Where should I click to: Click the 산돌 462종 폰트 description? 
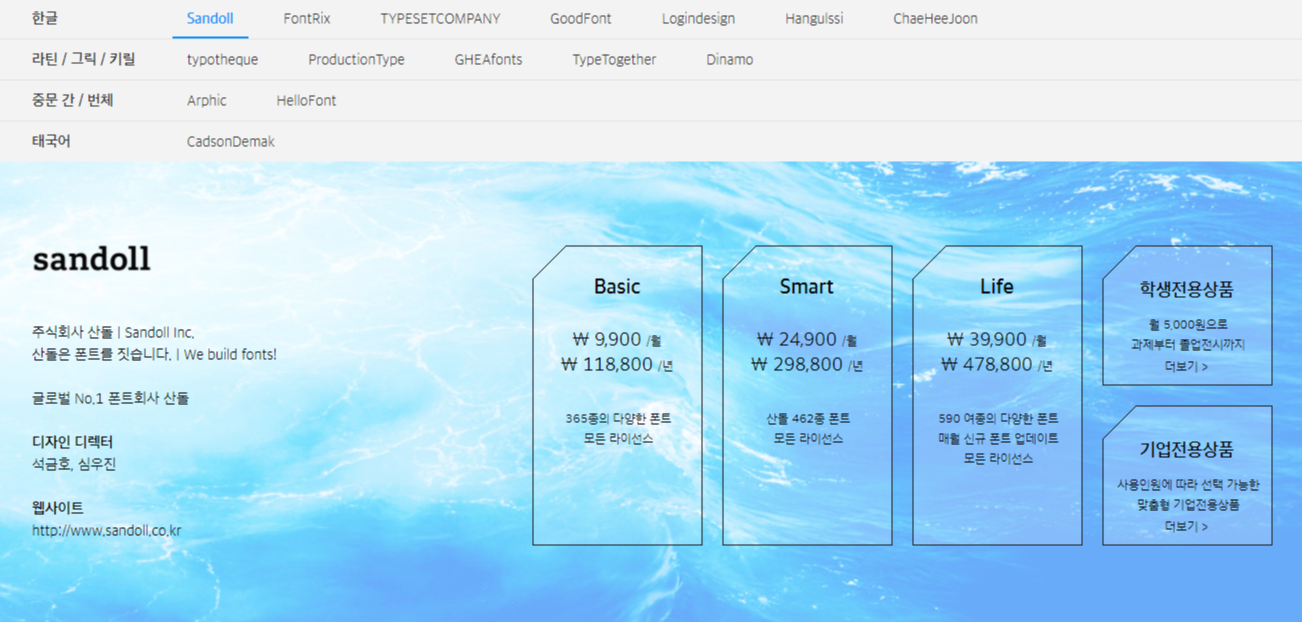[808, 419]
